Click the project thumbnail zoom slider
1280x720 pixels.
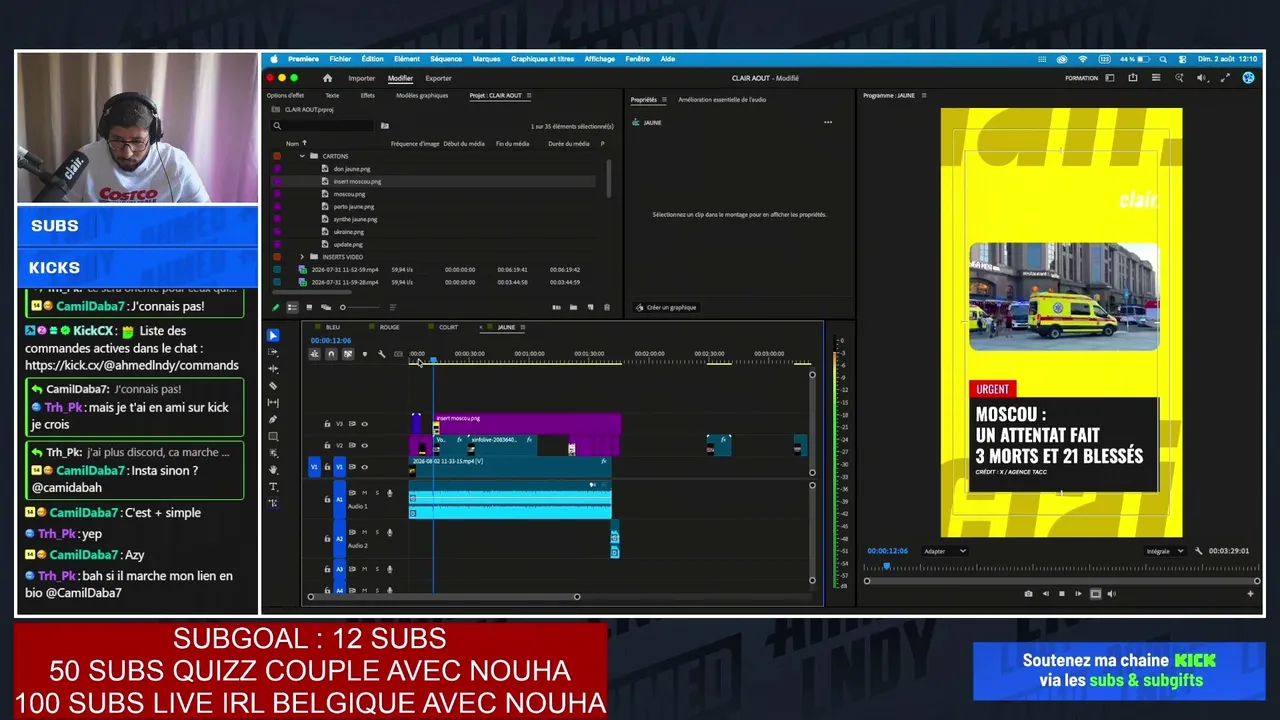point(343,307)
